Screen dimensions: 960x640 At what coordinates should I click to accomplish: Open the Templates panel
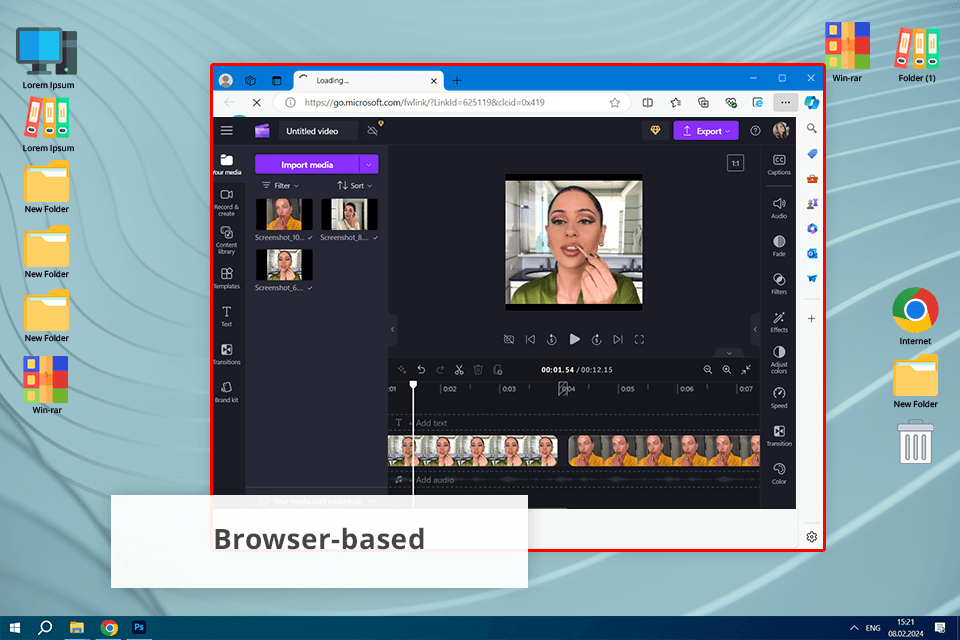pyautogui.click(x=227, y=278)
